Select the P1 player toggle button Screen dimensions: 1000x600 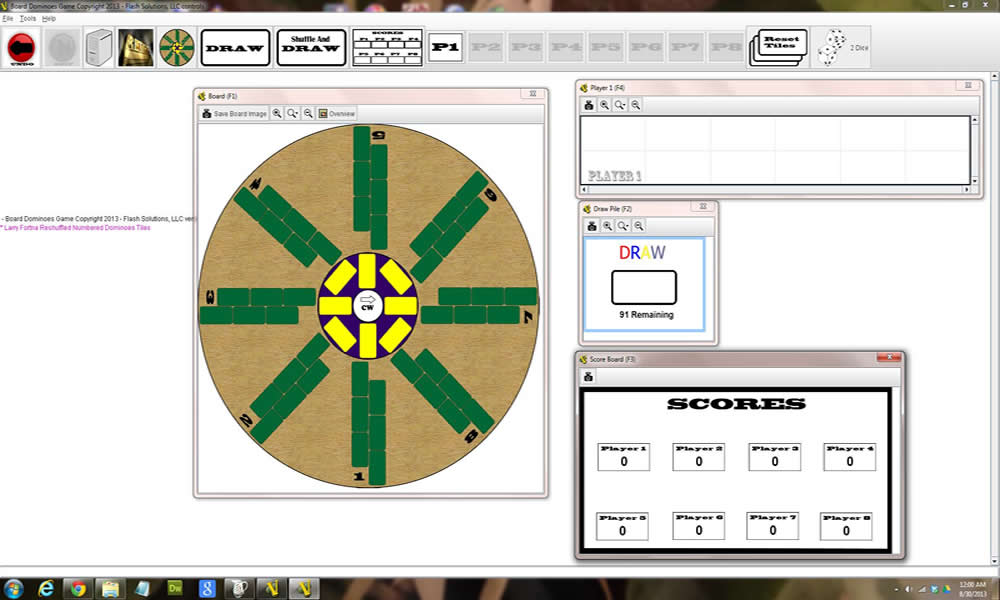(445, 47)
